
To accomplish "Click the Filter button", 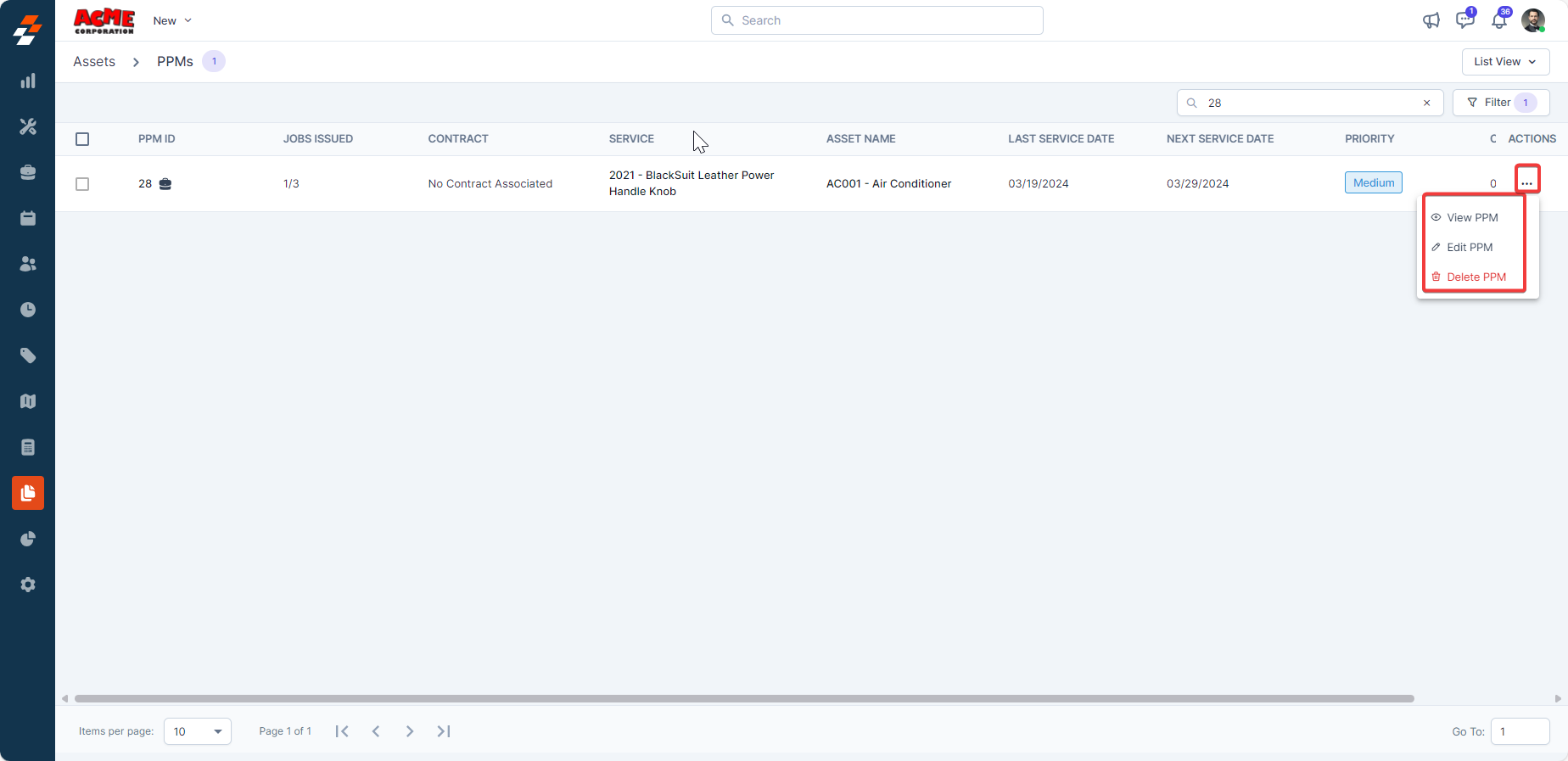I will click(x=1500, y=103).
